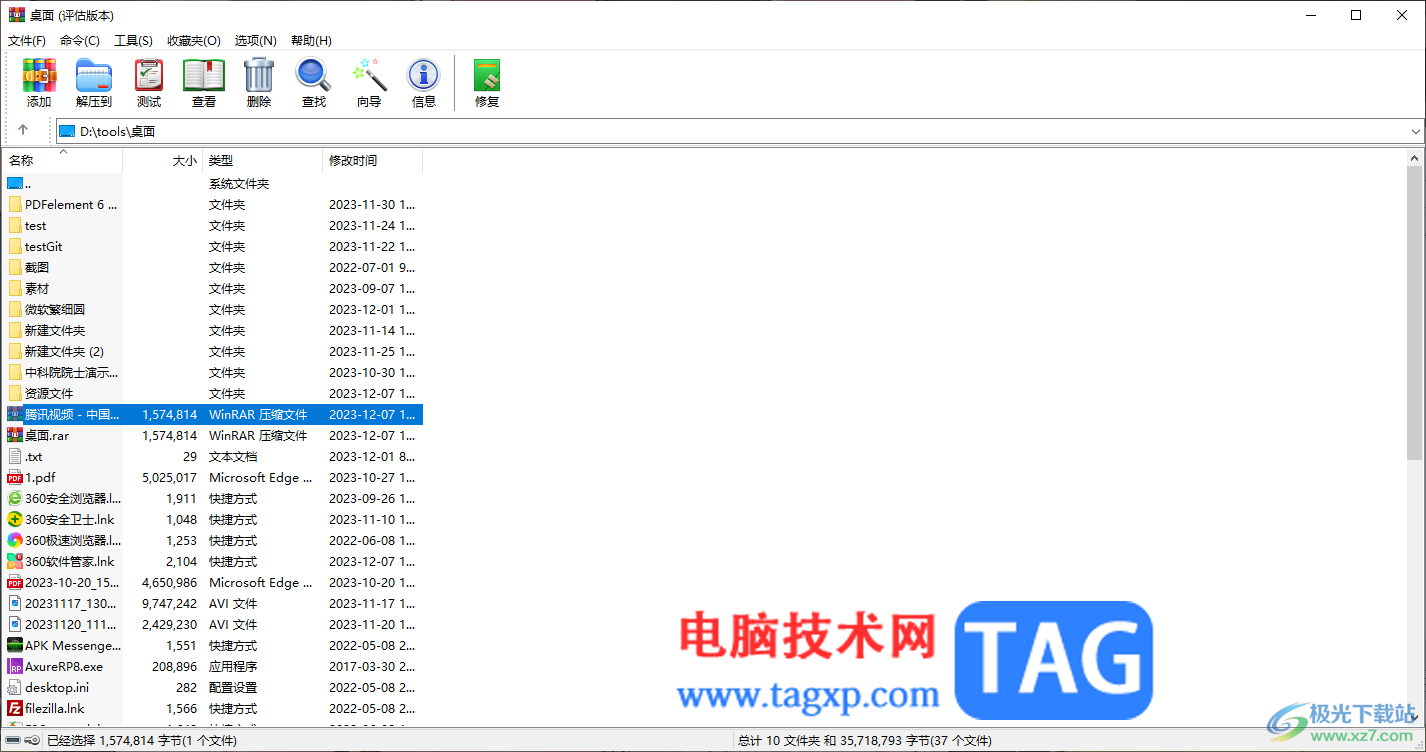Click the 桌面.rar archive file icon
Viewport: 1426px width, 752px height.
tap(15, 435)
